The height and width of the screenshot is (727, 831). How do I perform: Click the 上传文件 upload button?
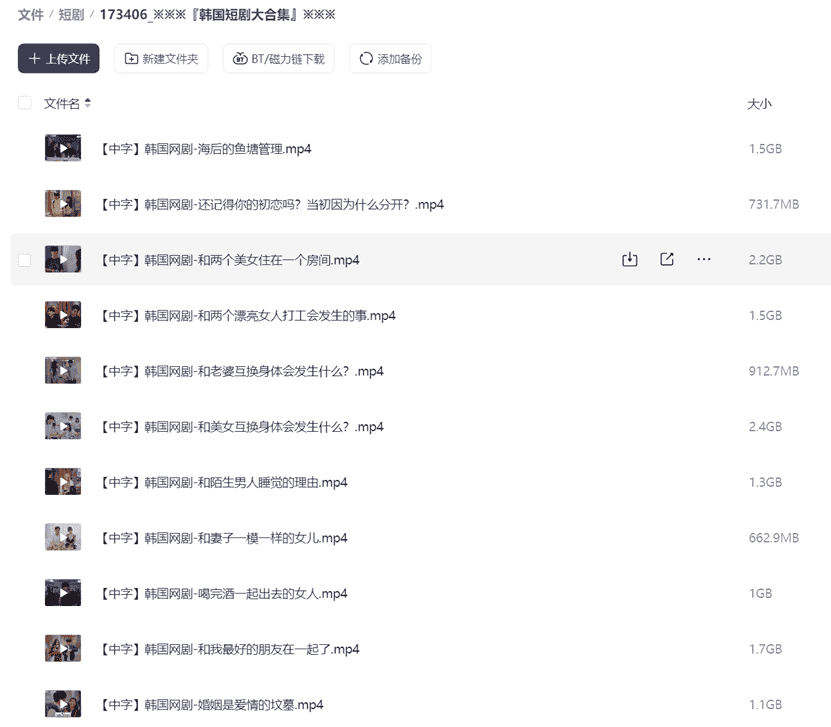pyautogui.click(x=59, y=58)
